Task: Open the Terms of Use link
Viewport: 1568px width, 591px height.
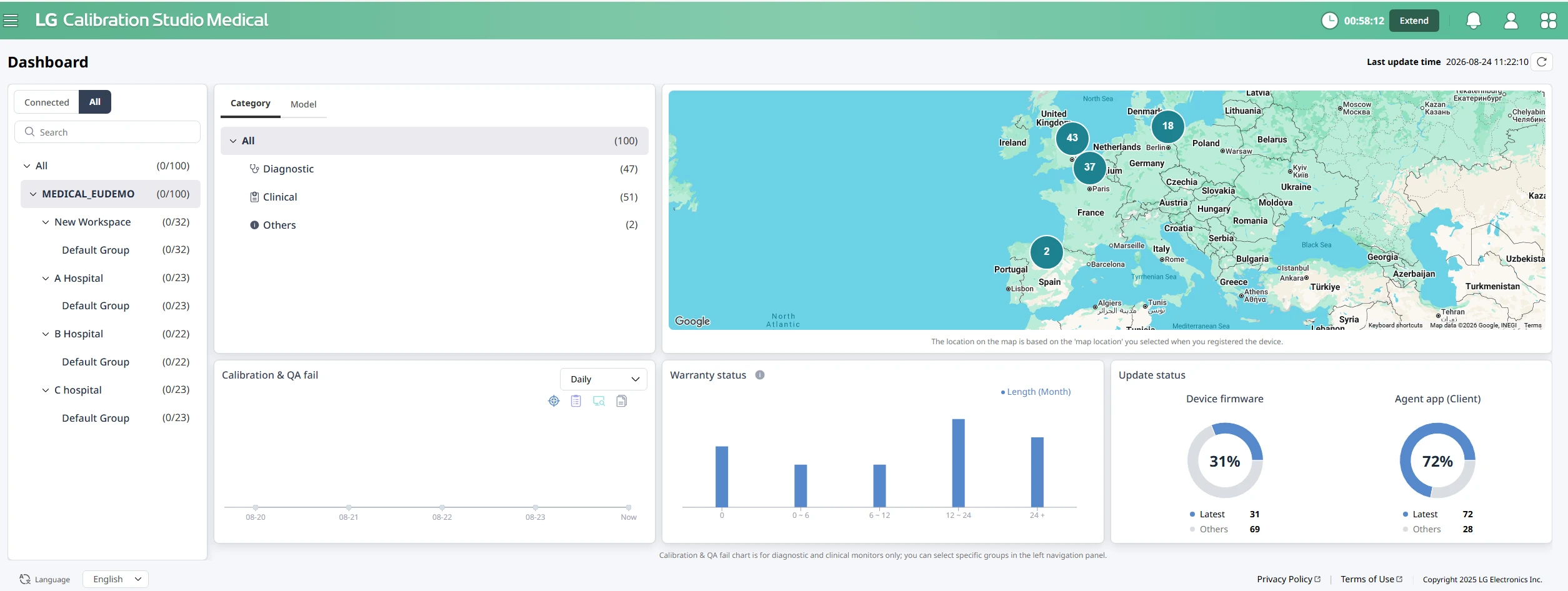Action: pyautogui.click(x=1371, y=579)
